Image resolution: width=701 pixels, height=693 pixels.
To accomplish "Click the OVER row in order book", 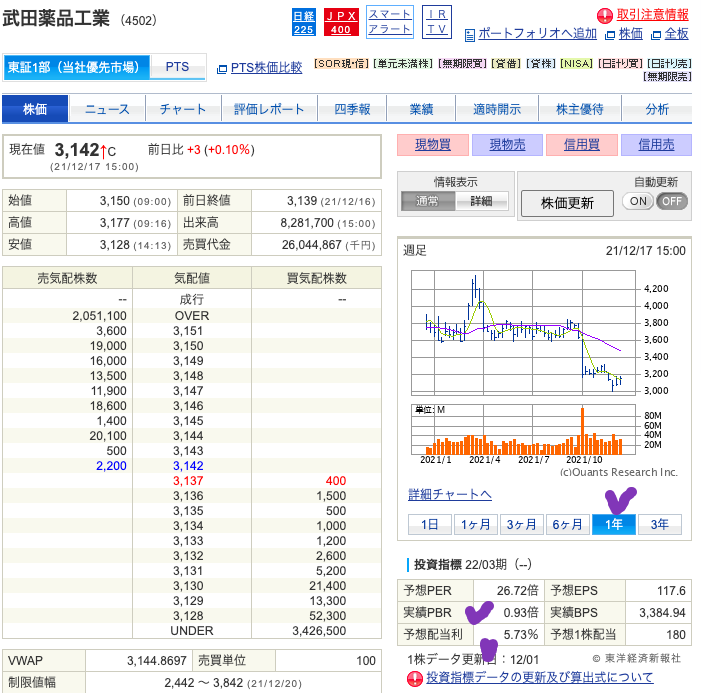I will pos(192,316).
